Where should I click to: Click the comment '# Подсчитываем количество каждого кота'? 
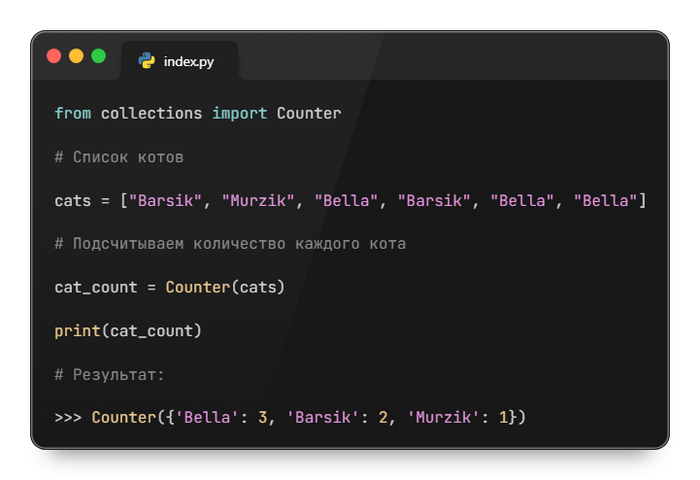230,244
